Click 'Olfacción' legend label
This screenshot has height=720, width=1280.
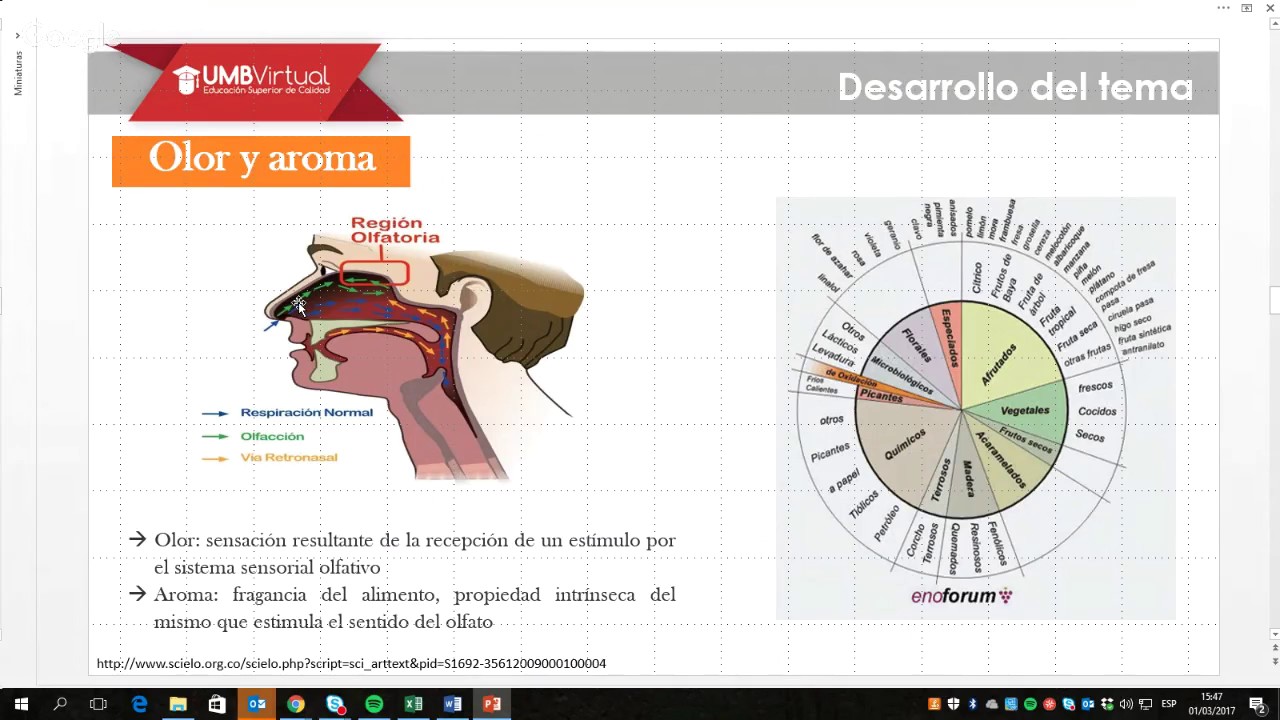(x=272, y=436)
